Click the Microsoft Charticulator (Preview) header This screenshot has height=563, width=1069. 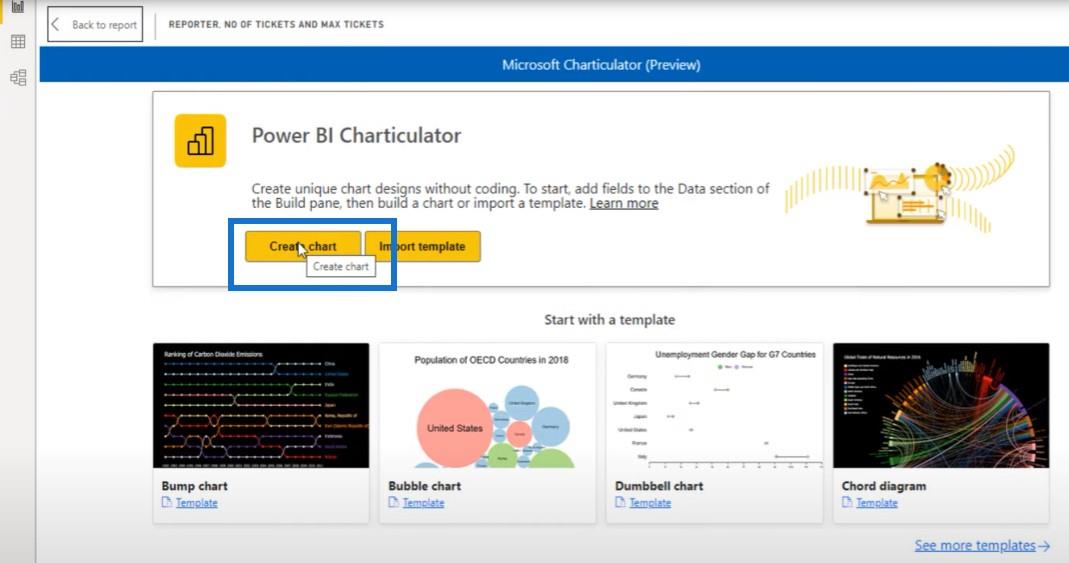tap(601, 65)
